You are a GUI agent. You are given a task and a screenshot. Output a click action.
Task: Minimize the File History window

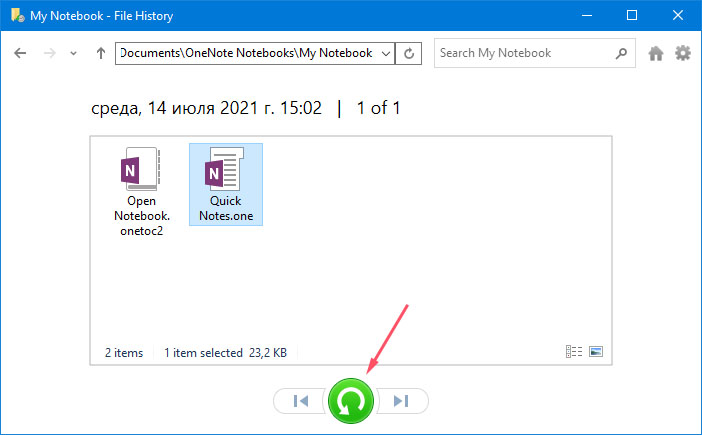pos(587,16)
